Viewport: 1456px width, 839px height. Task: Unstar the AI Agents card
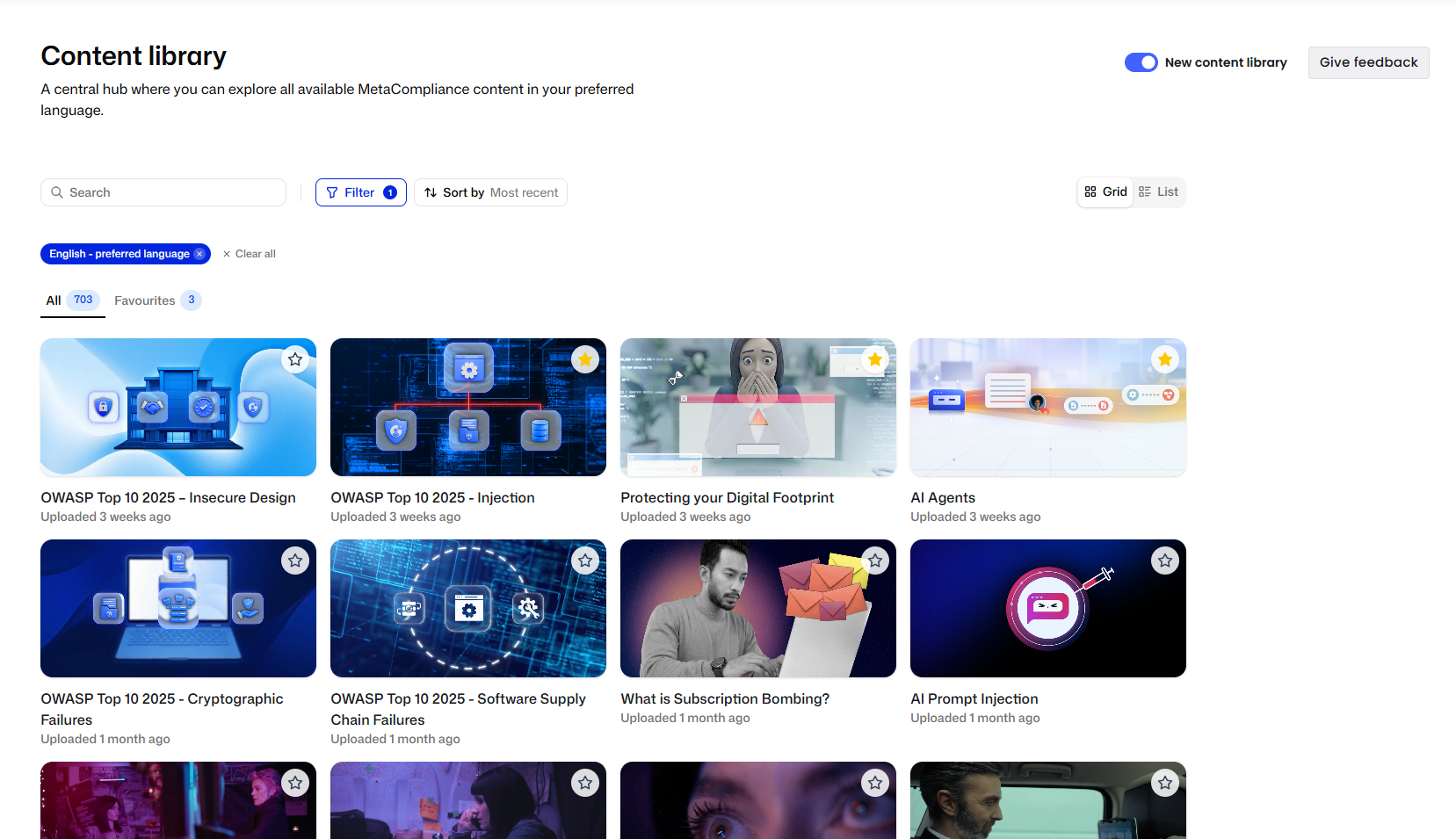tap(1165, 359)
